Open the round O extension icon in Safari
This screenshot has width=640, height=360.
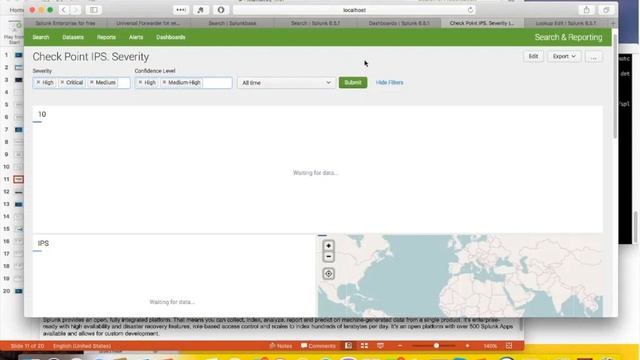[x=221, y=10]
